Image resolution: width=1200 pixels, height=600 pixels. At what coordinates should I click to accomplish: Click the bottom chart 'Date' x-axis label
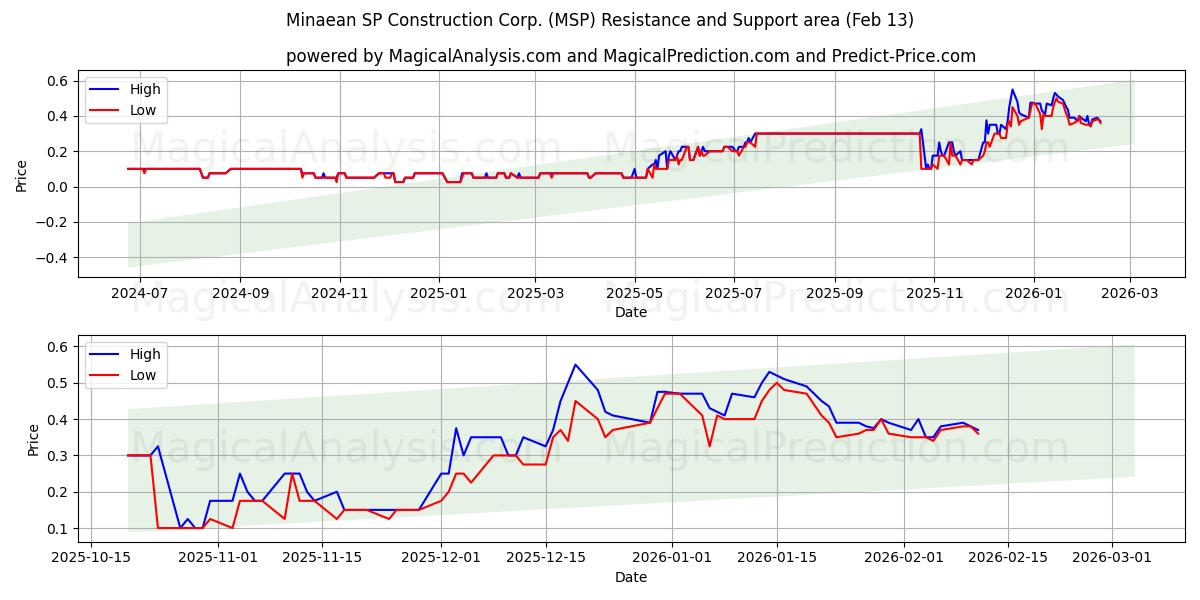pyautogui.click(x=631, y=577)
